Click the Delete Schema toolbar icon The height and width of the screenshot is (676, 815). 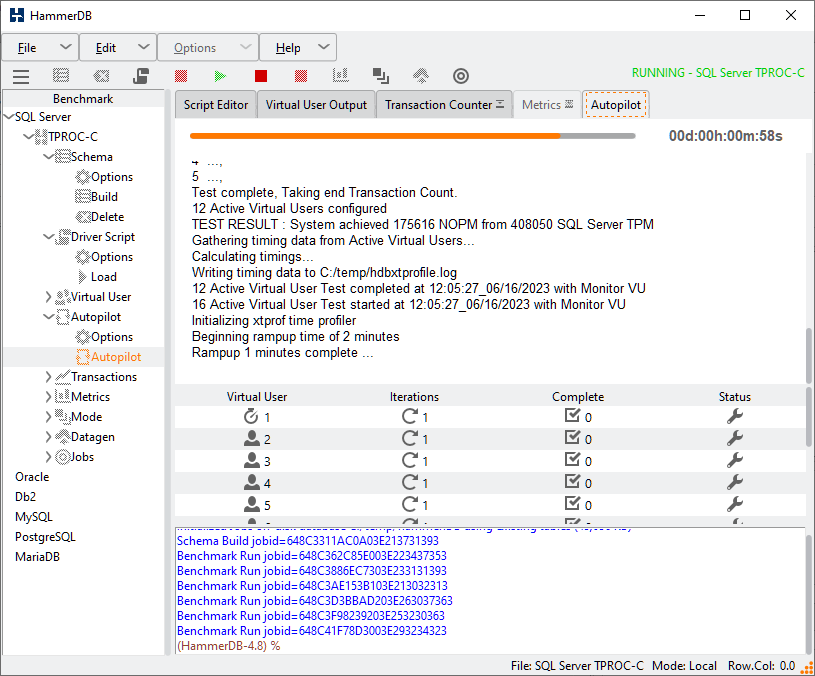(101, 76)
